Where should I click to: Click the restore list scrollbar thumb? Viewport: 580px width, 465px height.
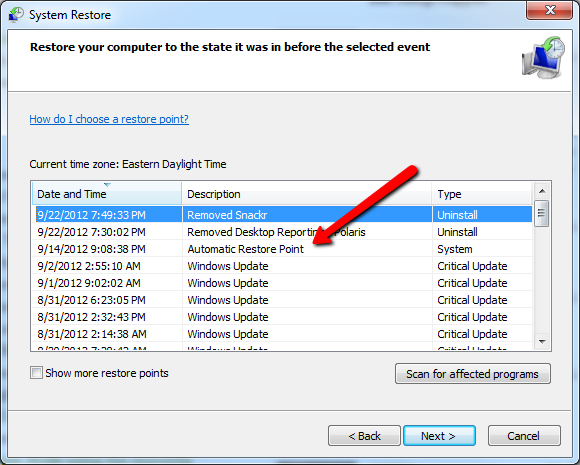point(542,213)
